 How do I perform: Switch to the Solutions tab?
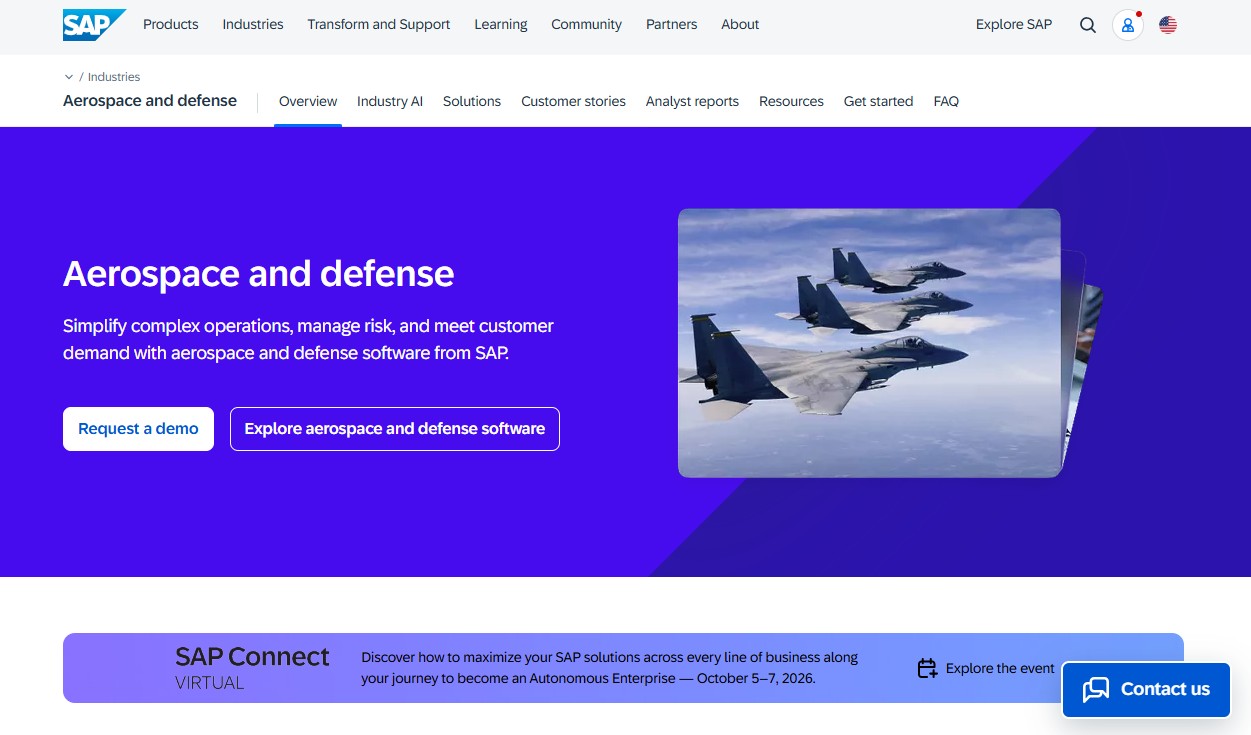(472, 101)
